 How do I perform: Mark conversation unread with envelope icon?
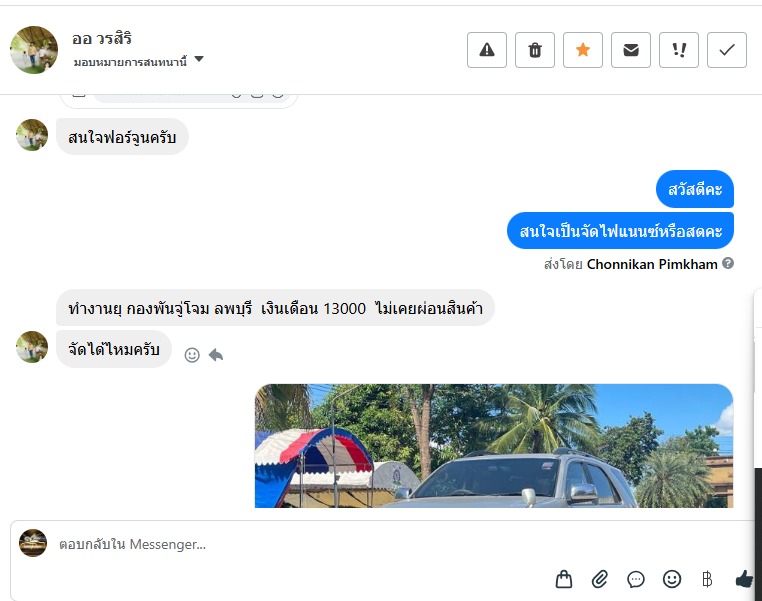click(x=631, y=50)
